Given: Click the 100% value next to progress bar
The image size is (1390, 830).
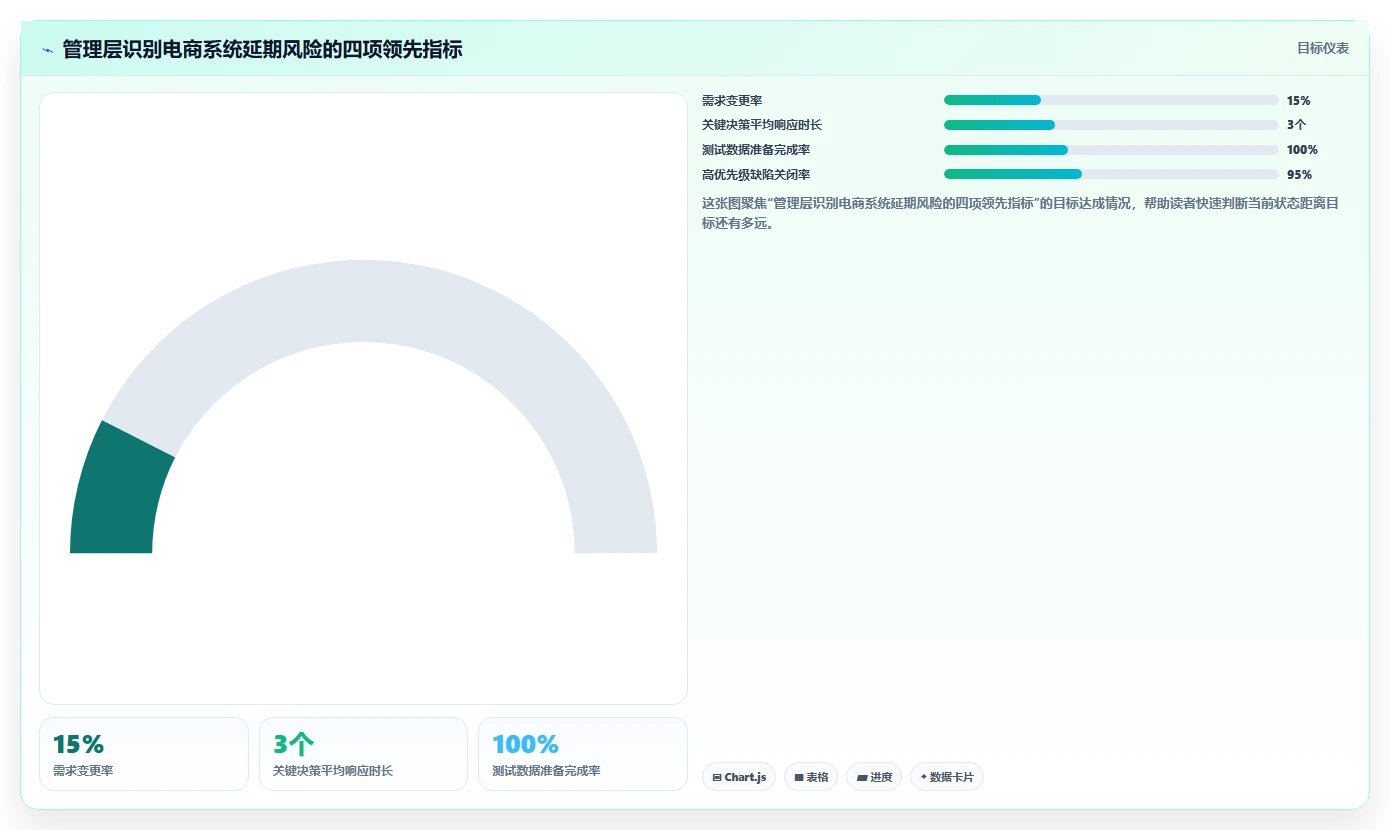Looking at the screenshot, I should click(x=1302, y=150).
